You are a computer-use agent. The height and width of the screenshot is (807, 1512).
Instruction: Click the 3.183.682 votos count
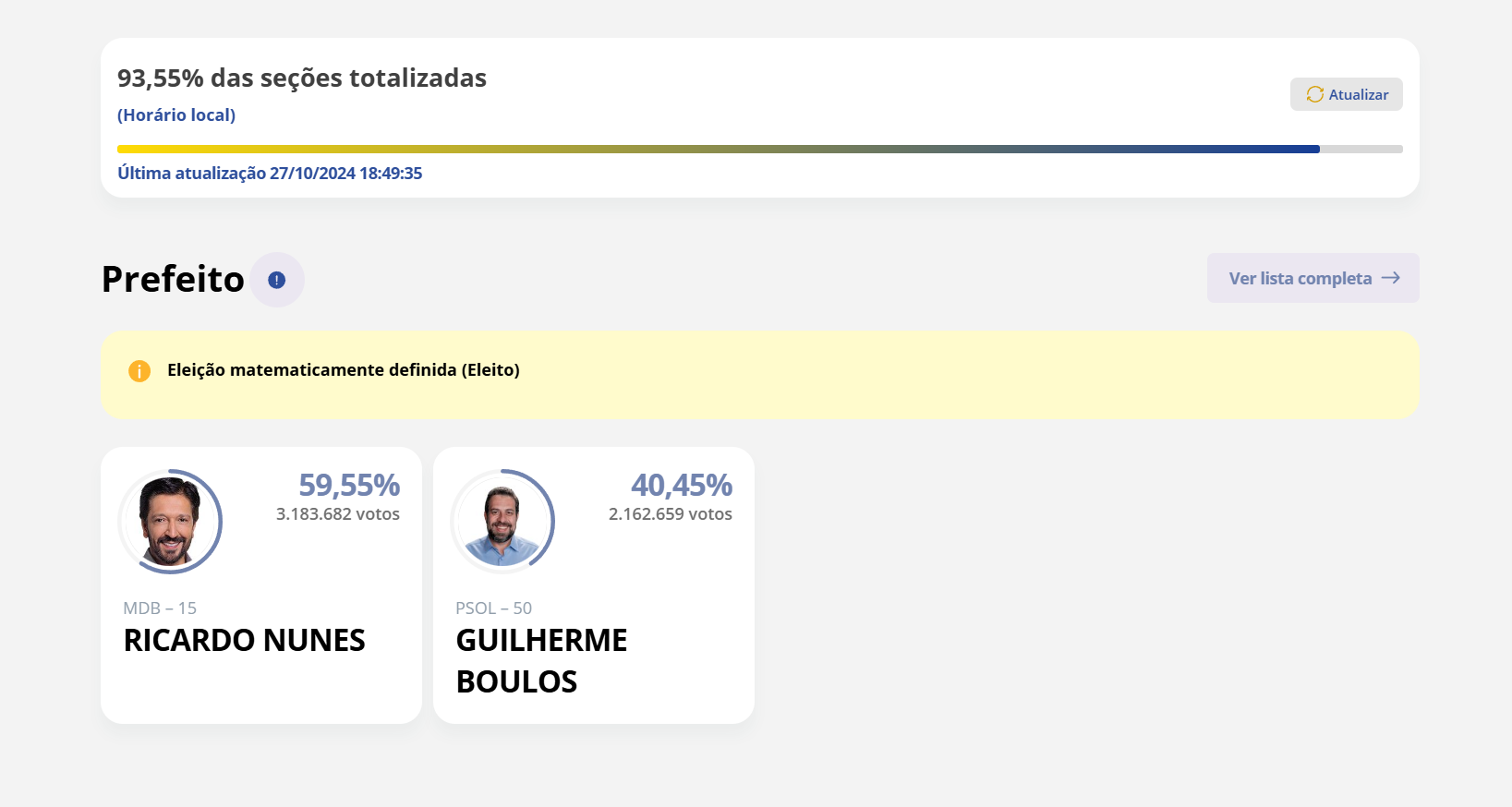[338, 514]
